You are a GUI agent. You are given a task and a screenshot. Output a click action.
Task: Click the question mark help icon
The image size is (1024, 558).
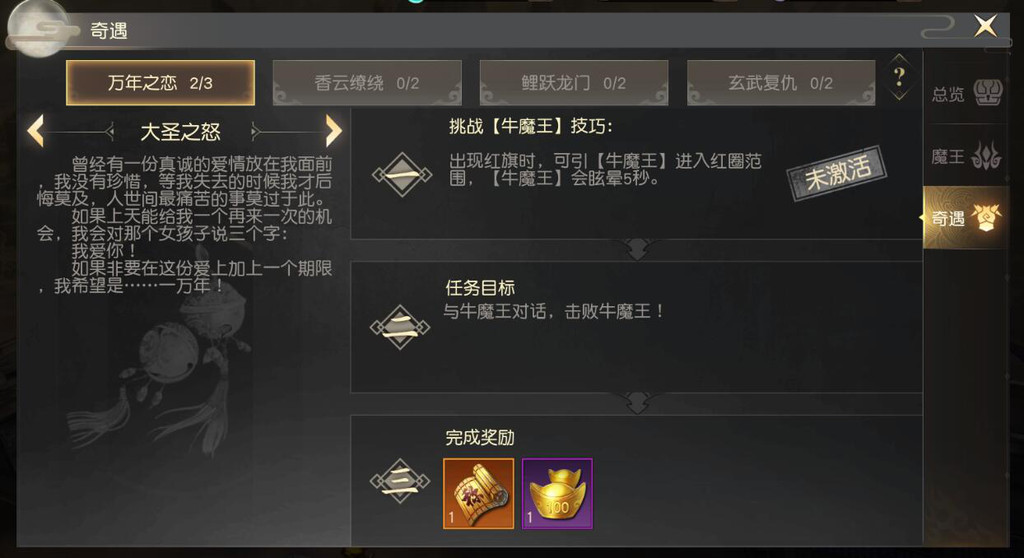pos(899,77)
